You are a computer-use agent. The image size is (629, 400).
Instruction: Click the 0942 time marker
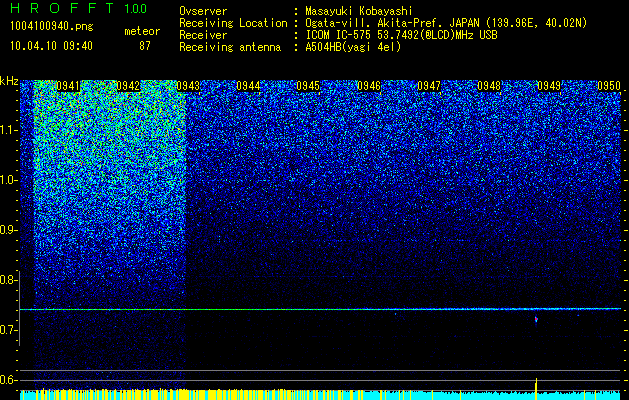point(128,86)
